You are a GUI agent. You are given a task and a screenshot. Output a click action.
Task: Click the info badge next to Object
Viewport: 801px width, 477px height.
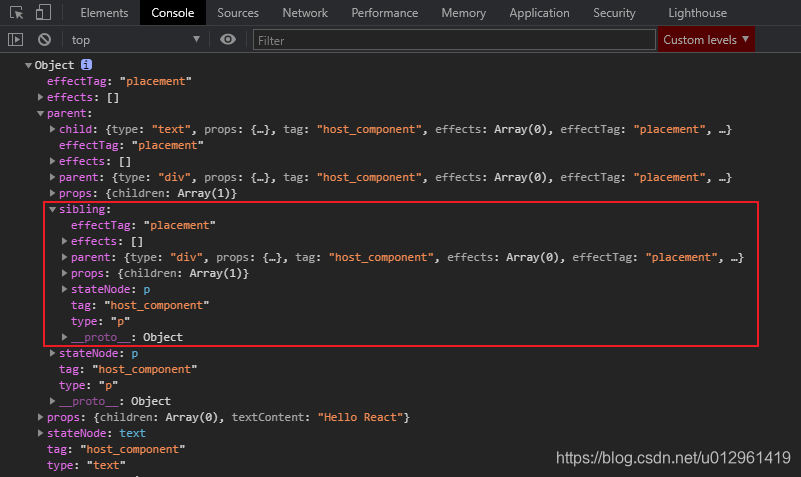pos(86,65)
